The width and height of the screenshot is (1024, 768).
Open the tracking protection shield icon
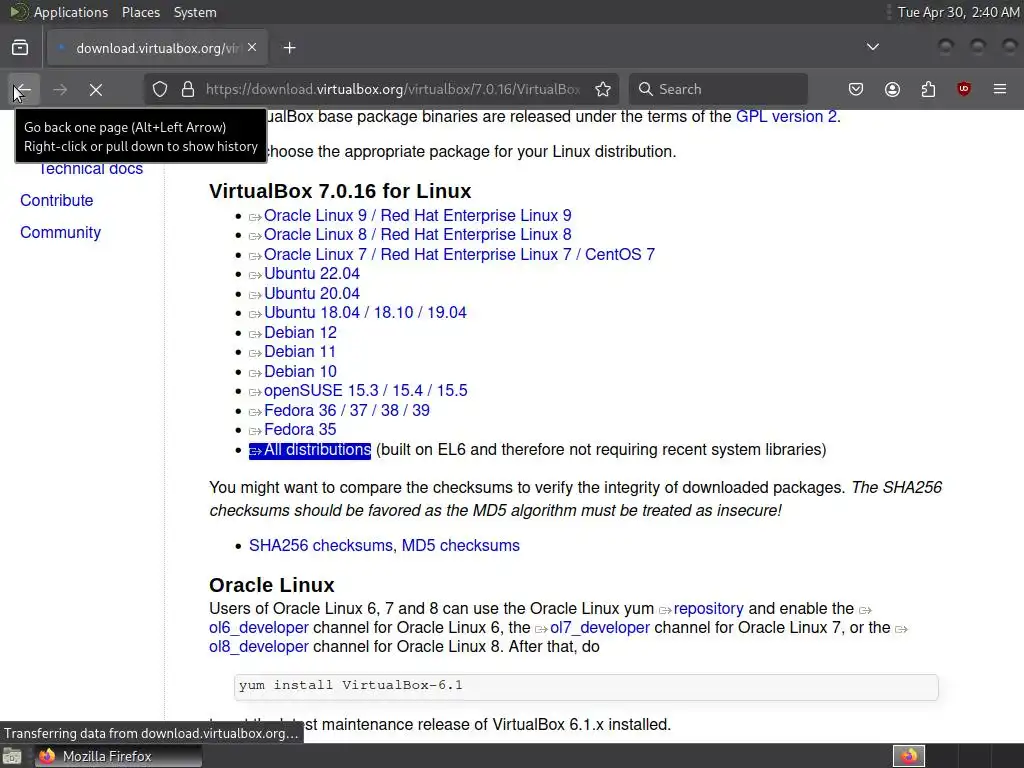click(x=160, y=89)
